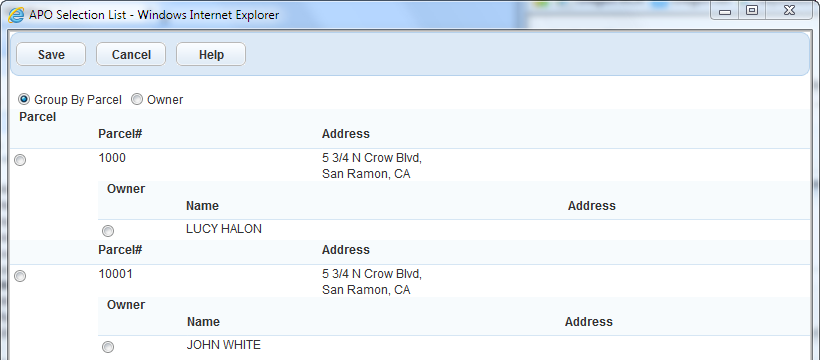Click the window title bar text
This screenshot has width=820, height=360.
pos(154,15)
